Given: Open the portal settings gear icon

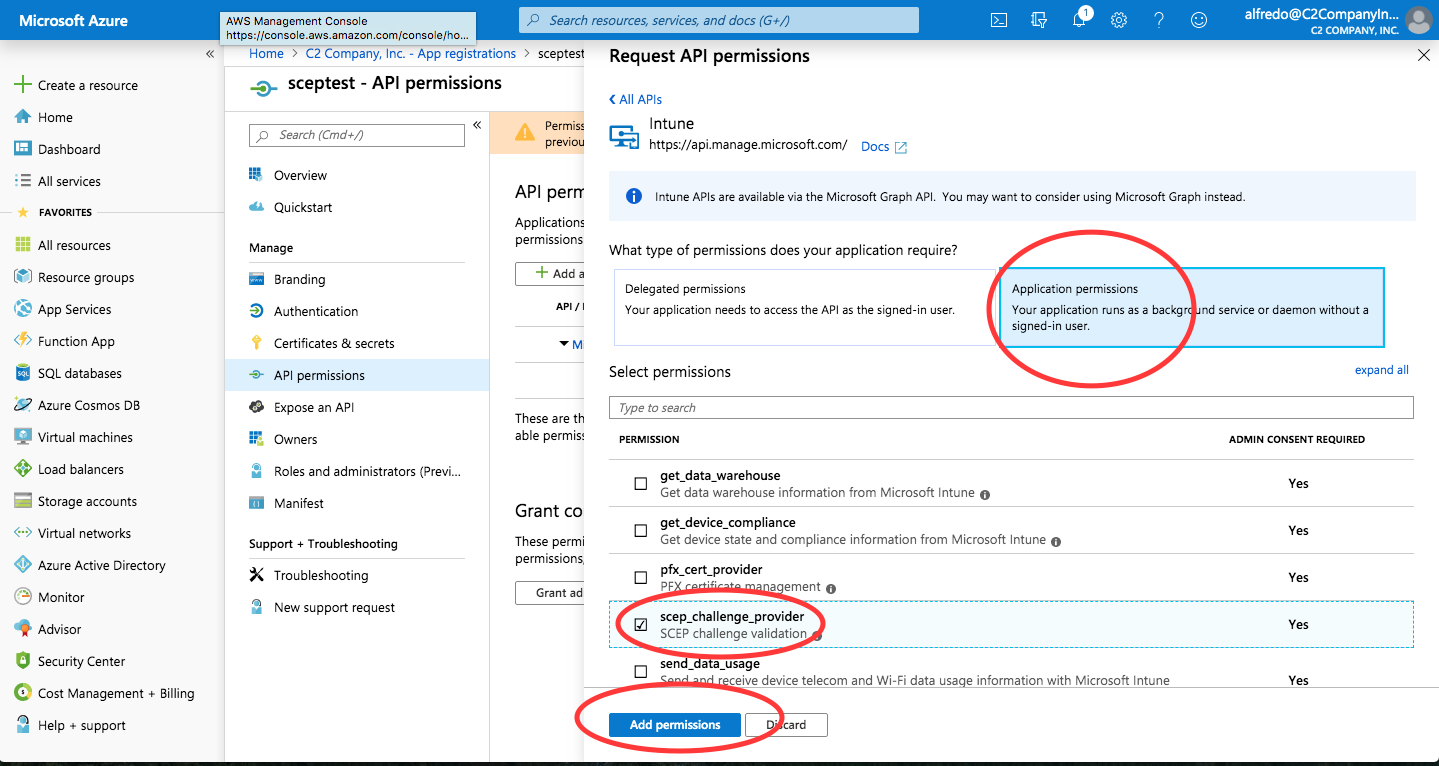Looking at the screenshot, I should point(1119,20).
